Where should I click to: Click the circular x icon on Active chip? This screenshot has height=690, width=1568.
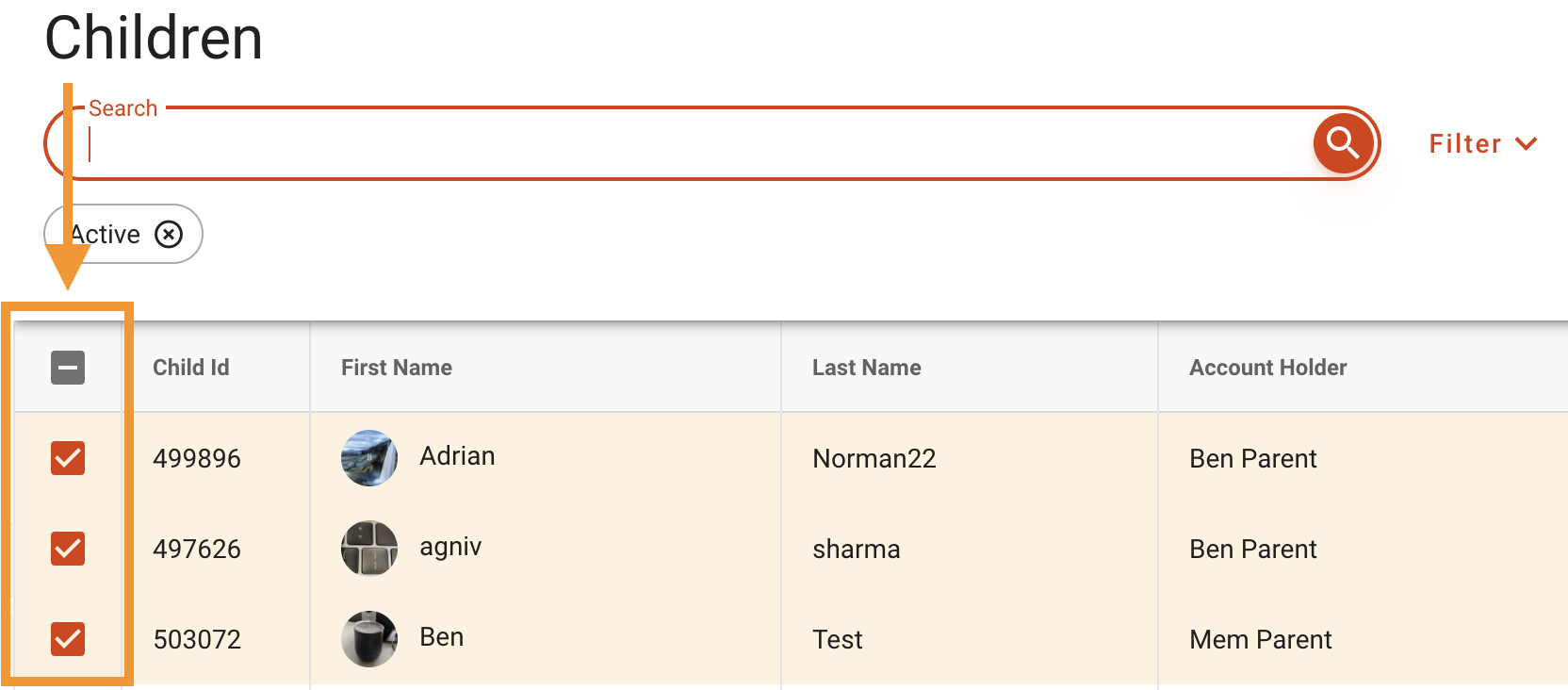(168, 234)
